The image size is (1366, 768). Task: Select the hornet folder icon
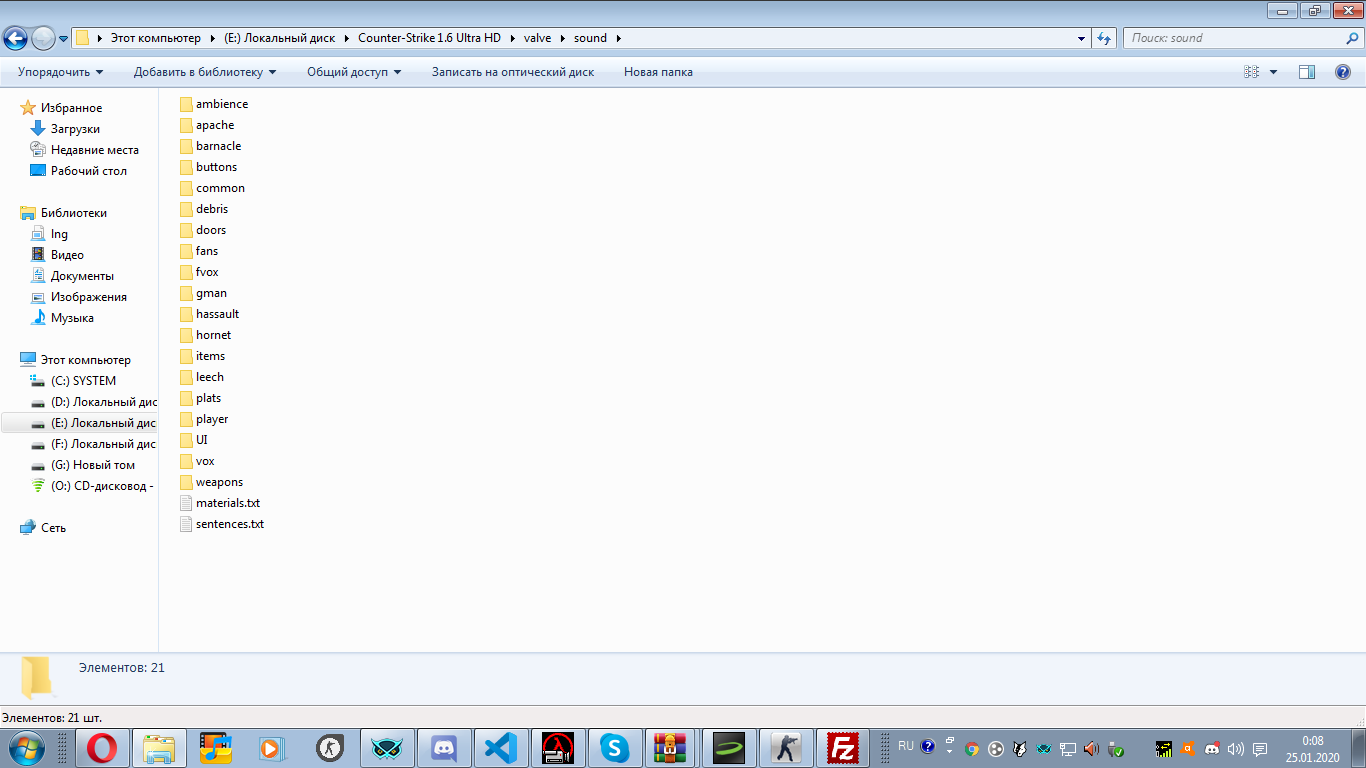pos(186,335)
